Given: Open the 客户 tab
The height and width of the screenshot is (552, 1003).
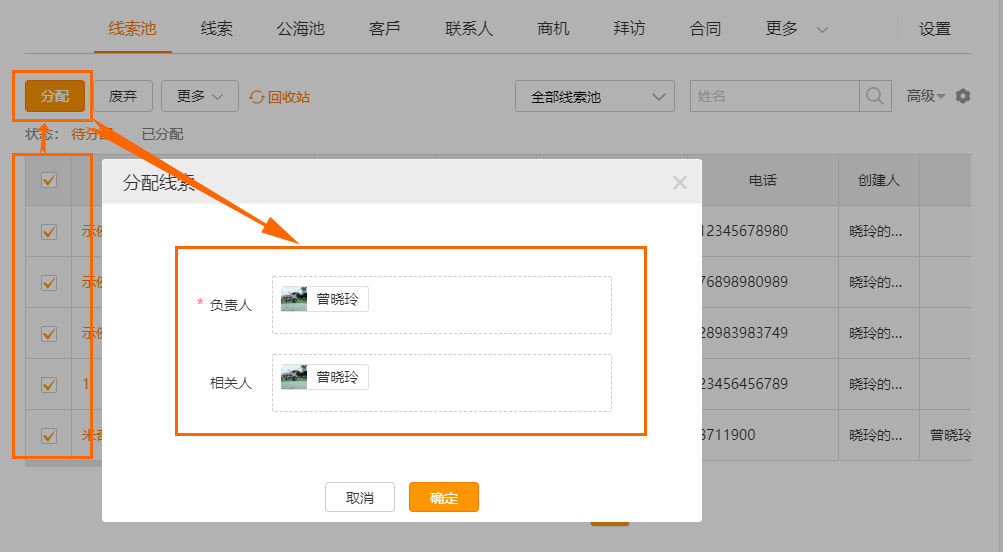Looking at the screenshot, I should coord(384,29).
